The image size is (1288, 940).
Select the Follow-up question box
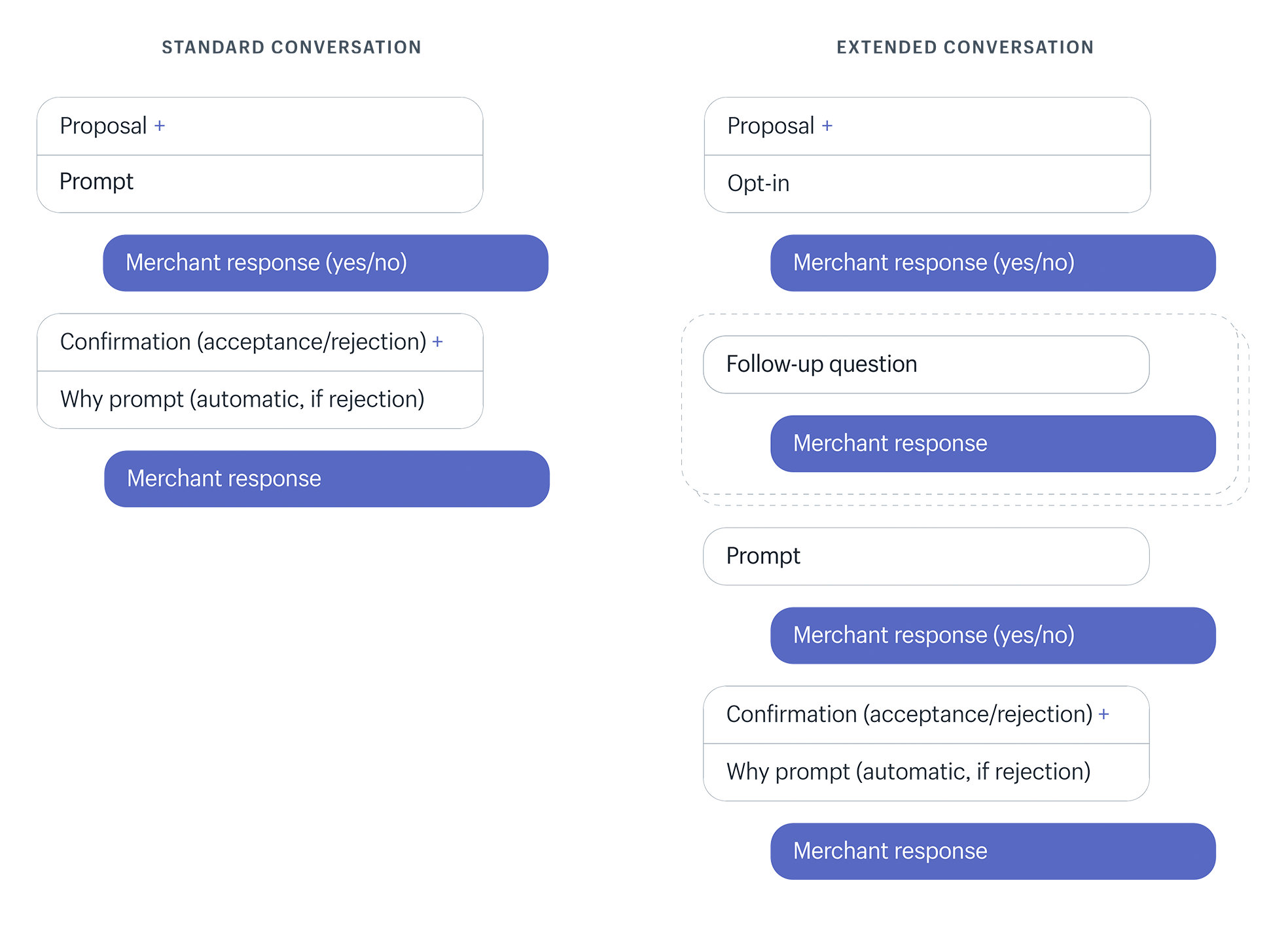pyautogui.click(x=926, y=365)
